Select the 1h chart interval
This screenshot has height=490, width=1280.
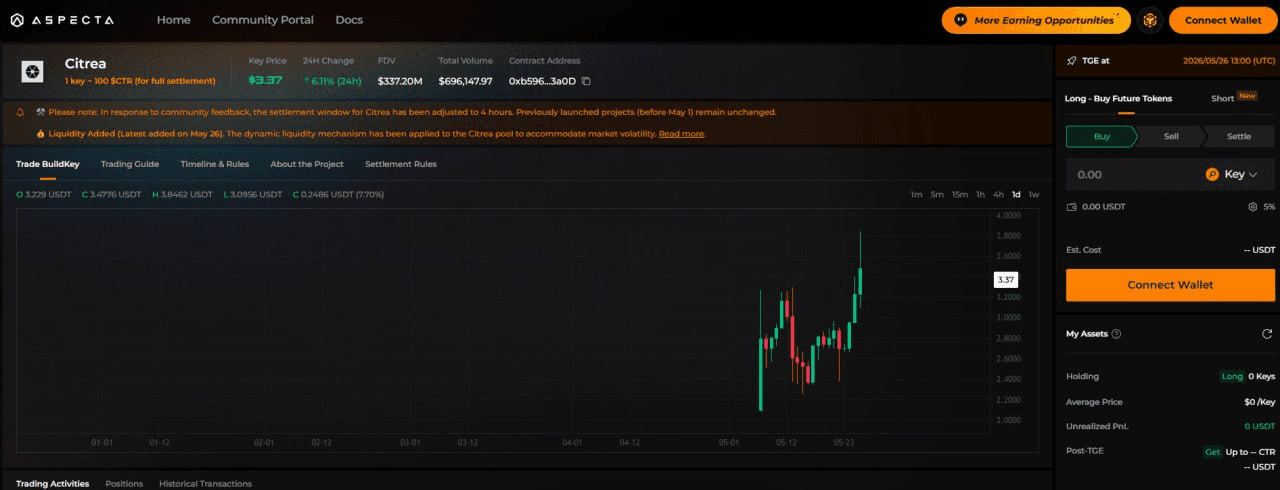pyautogui.click(x=981, y=194)
